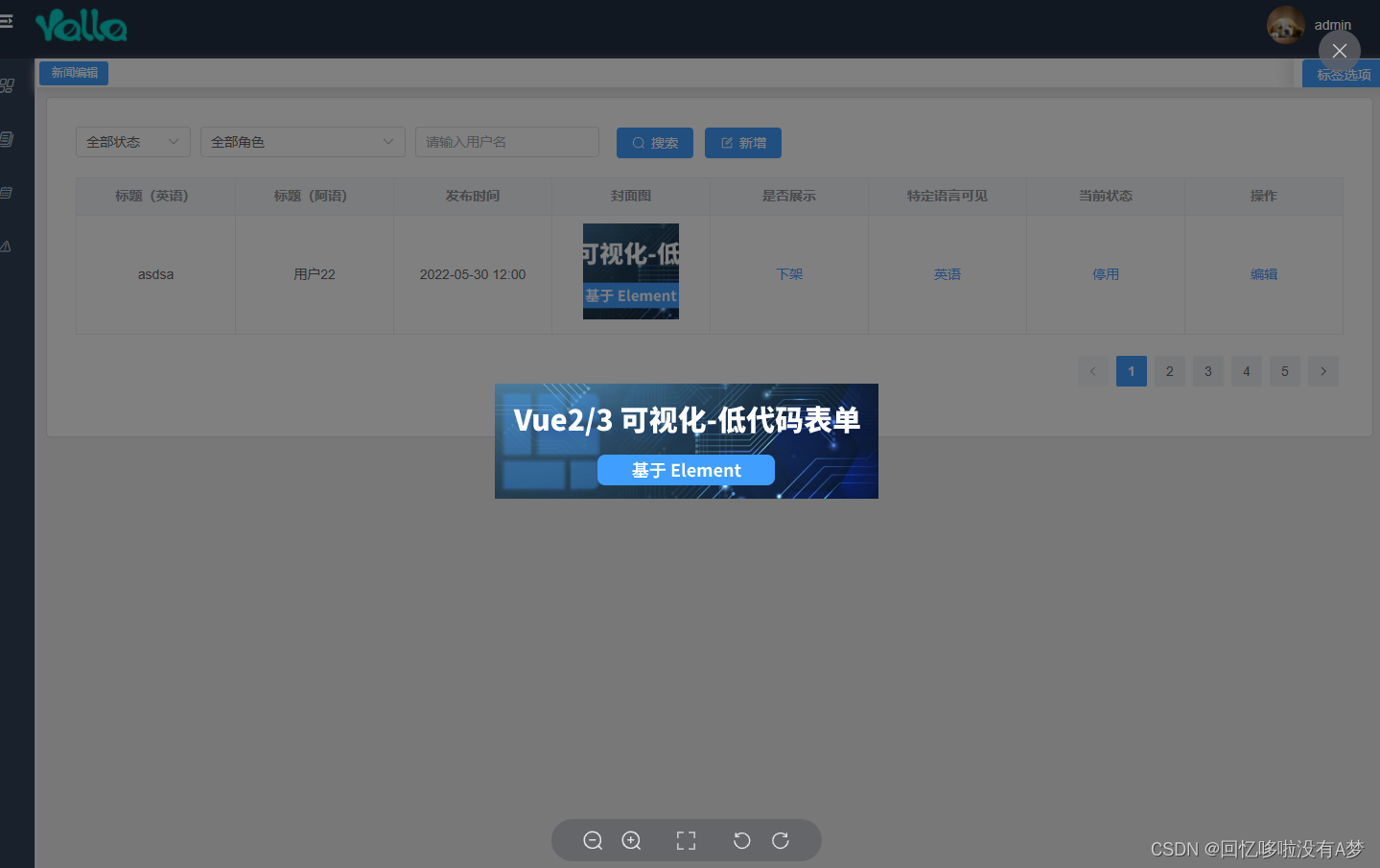Click the 特定语言可见 column header

click(x=947, y=196)
